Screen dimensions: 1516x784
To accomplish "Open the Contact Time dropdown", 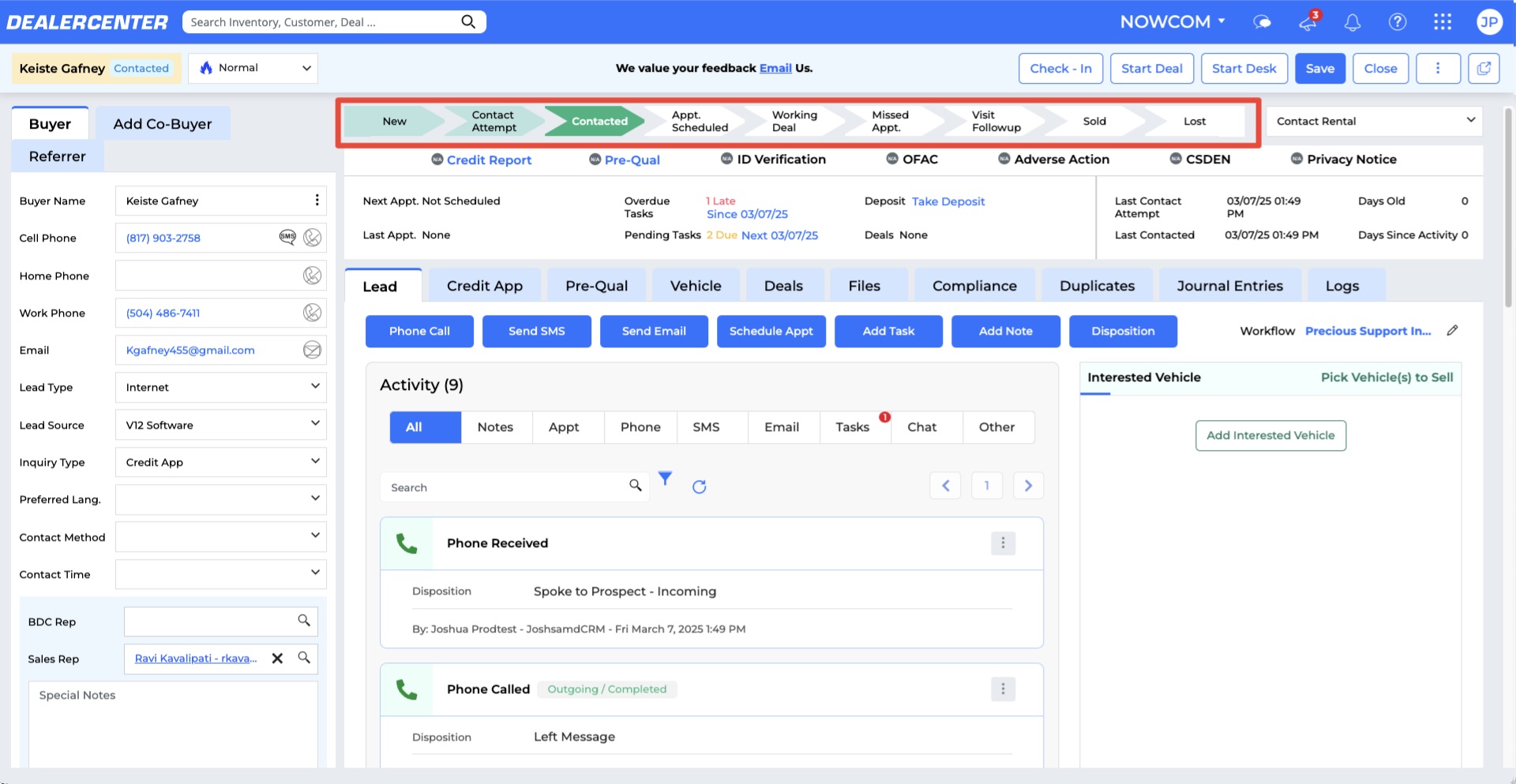I will (221, 574).
